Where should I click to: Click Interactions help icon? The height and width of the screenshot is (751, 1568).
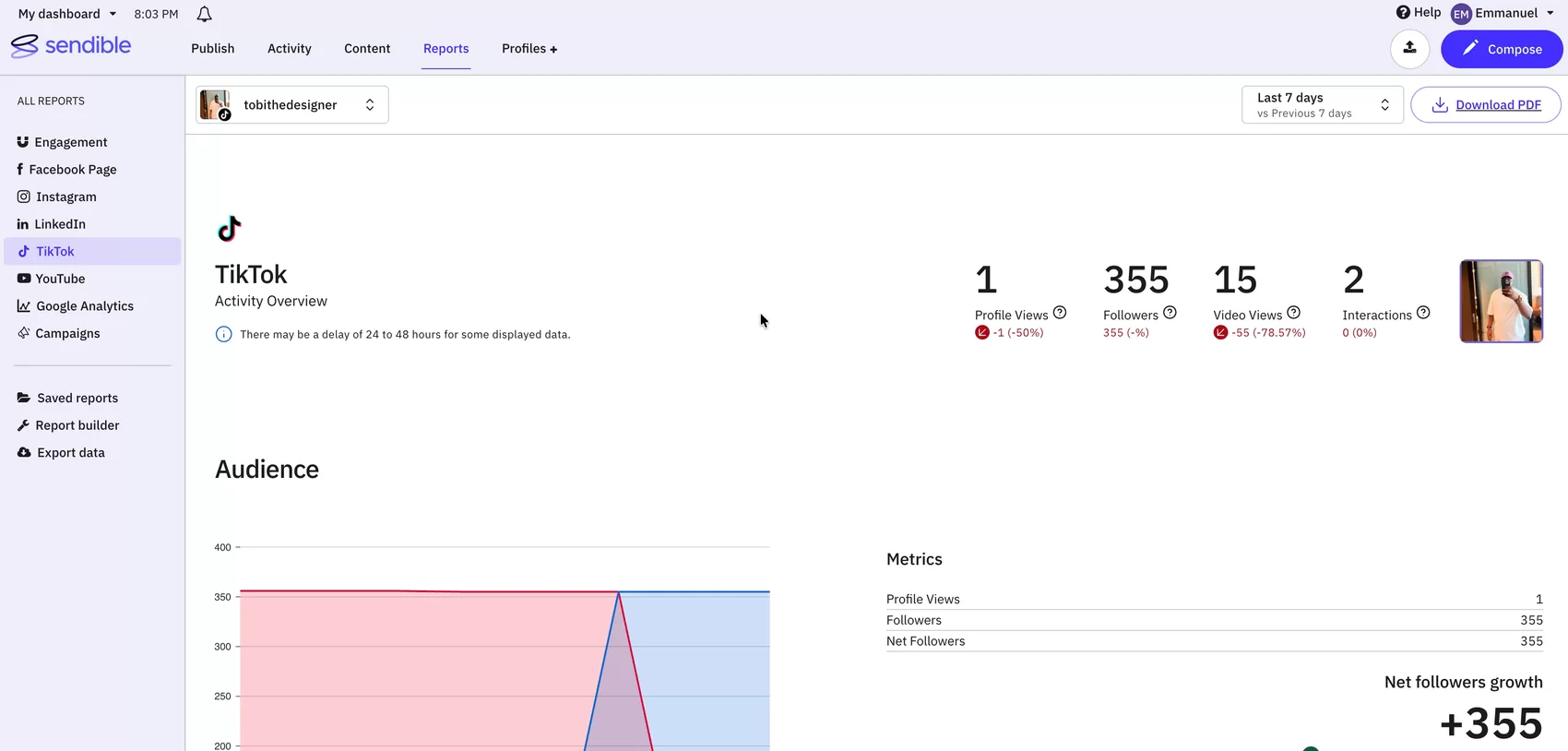pyautogui.click(x=1423, y=313)
